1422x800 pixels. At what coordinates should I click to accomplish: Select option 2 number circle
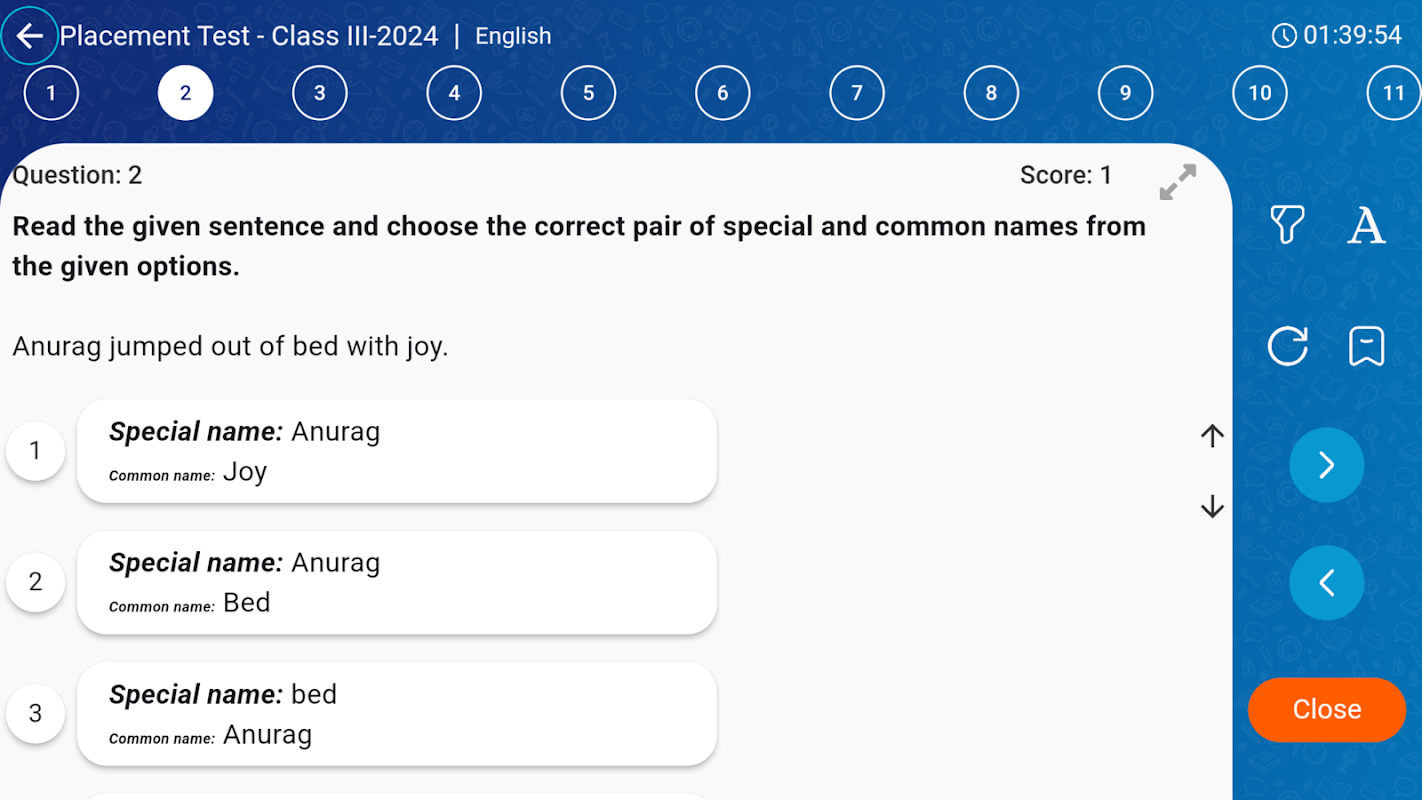tap(36, 582)
